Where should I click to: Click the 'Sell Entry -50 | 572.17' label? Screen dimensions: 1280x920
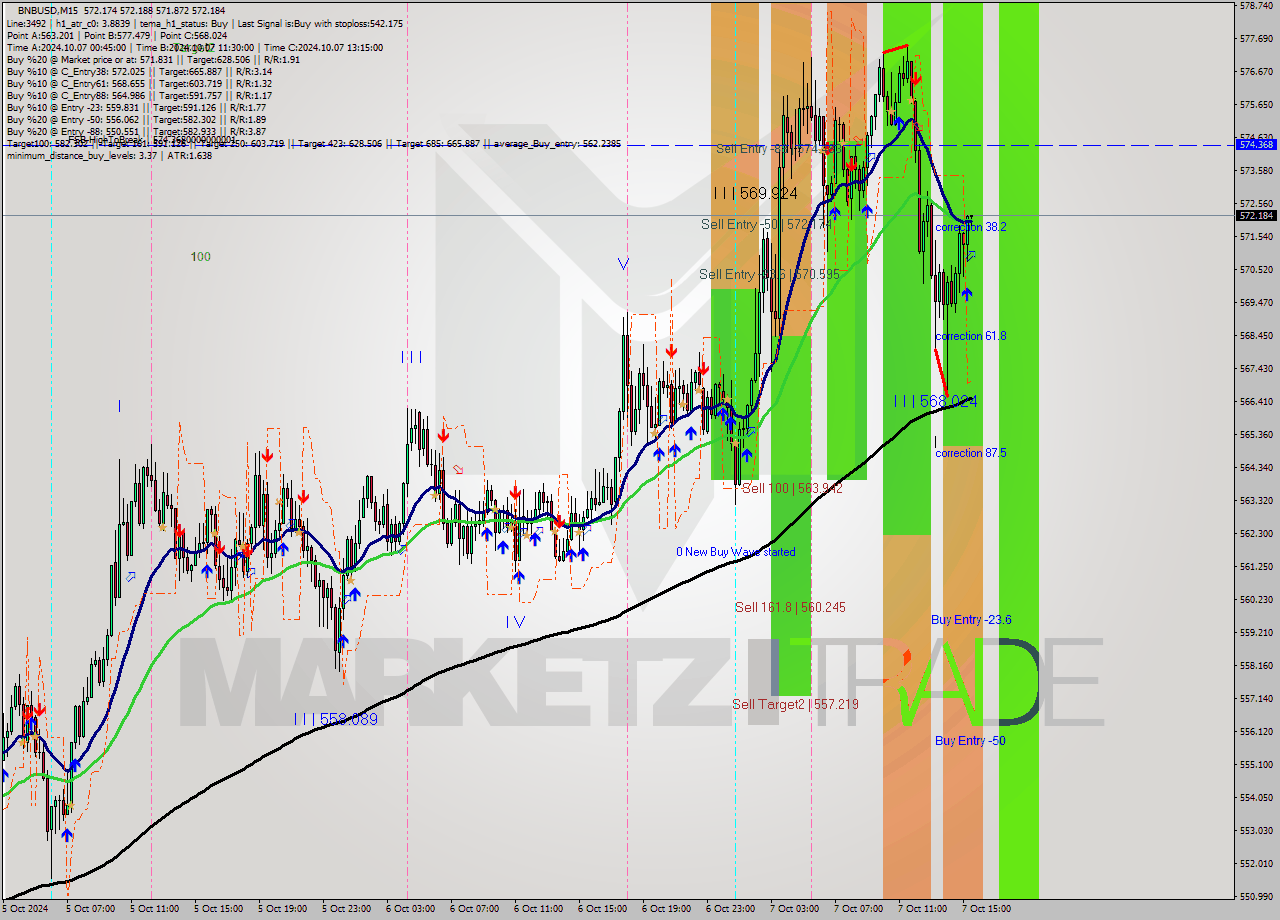point(766,224)
